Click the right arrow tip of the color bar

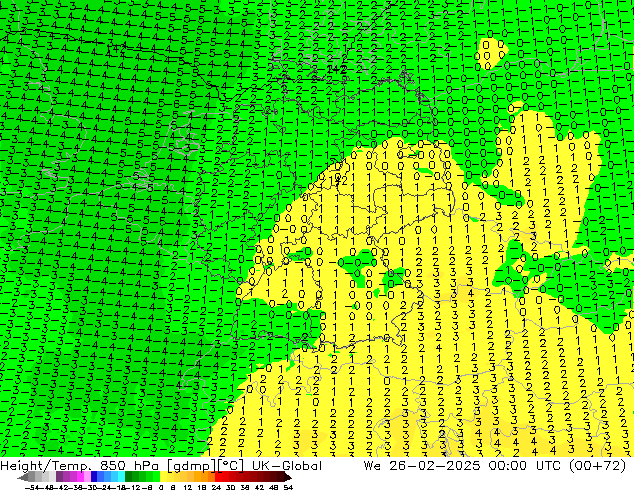pos(292,478)
